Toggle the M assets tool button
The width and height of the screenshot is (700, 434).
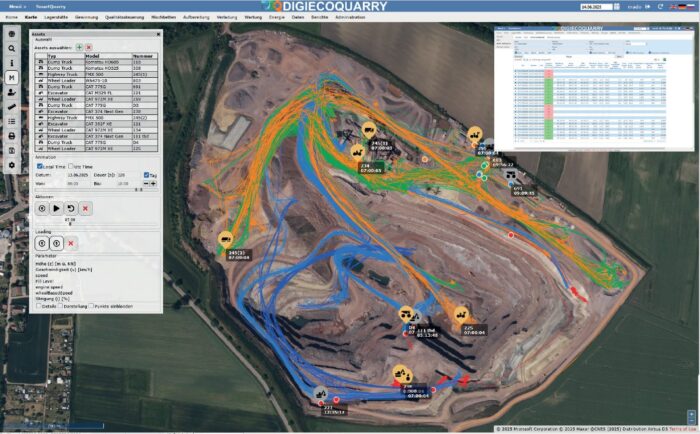pos(12,78)
